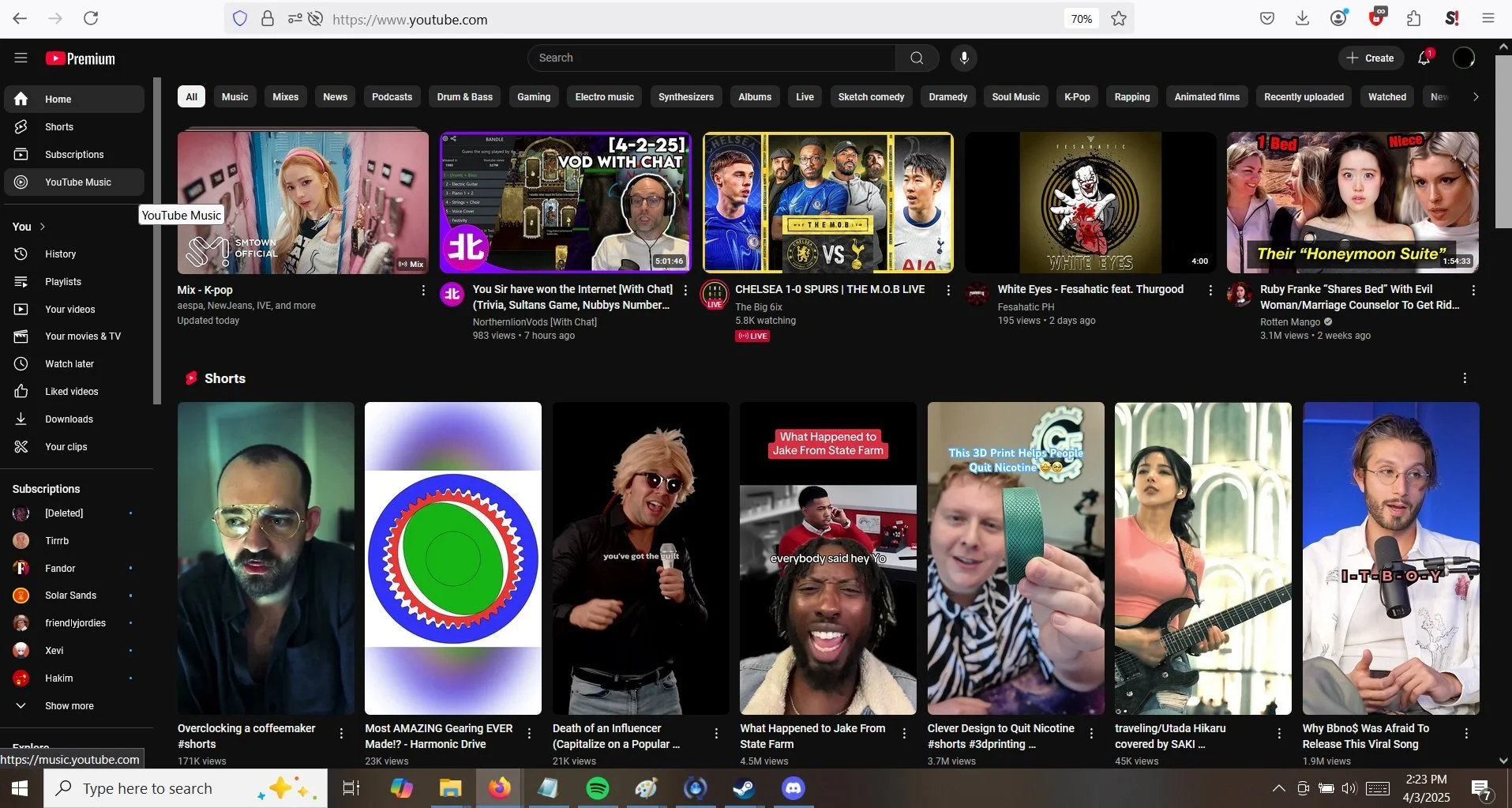Open Playlists in sidebar

[74, 281]
